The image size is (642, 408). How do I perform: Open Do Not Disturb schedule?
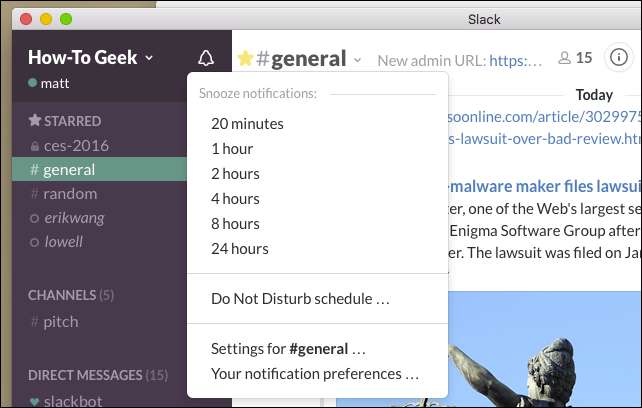pos(300,299)
